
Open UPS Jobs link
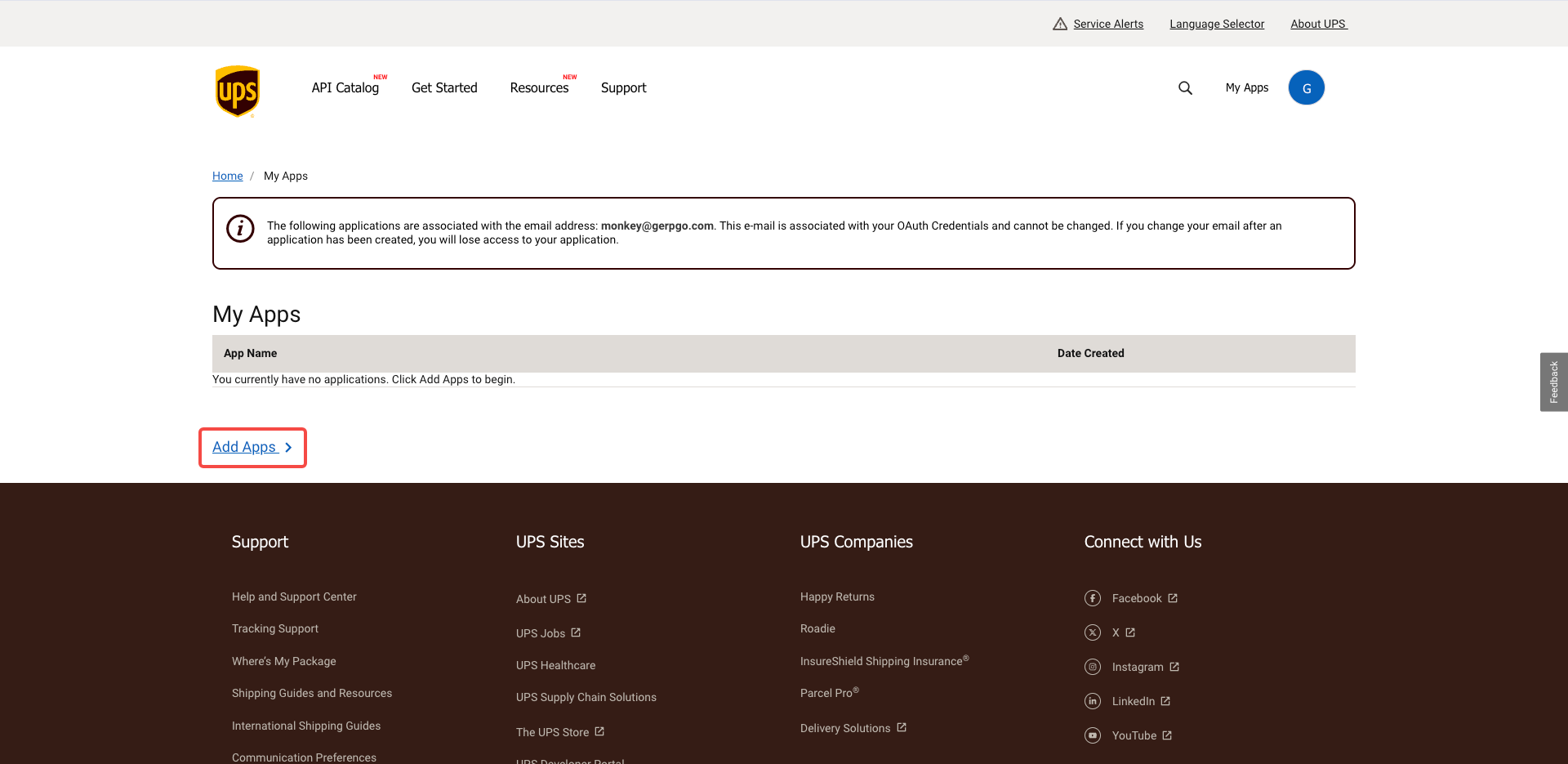pyautogui.click(x=541, y=633)
